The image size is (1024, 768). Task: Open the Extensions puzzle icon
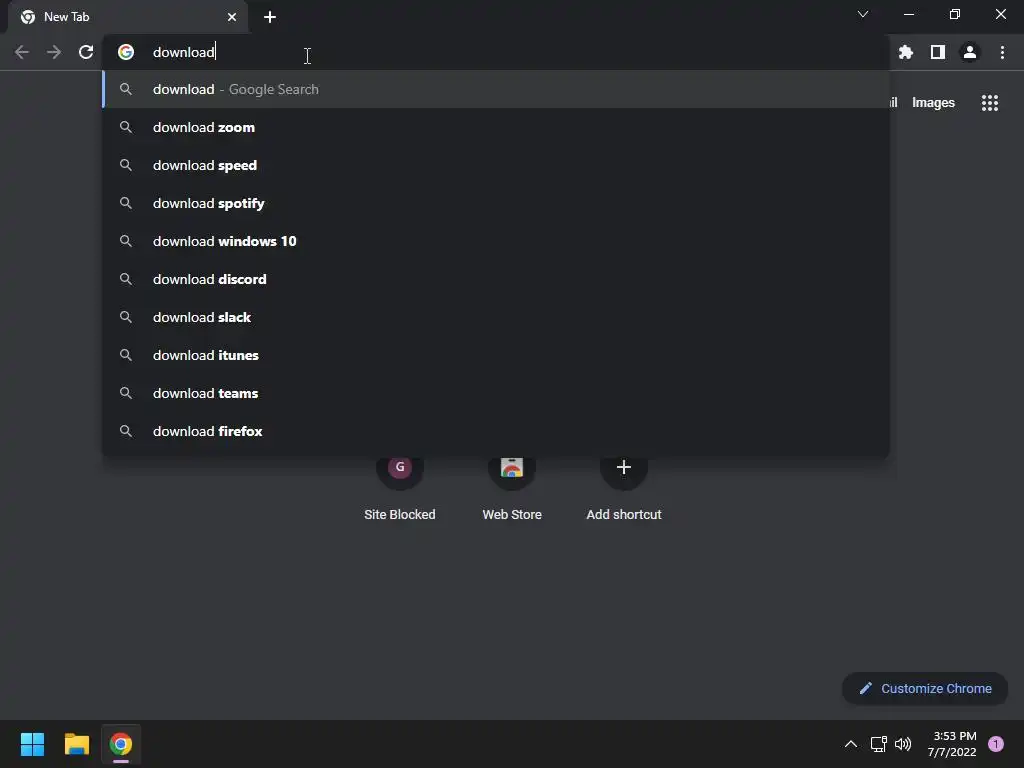(x=905, y=52)
